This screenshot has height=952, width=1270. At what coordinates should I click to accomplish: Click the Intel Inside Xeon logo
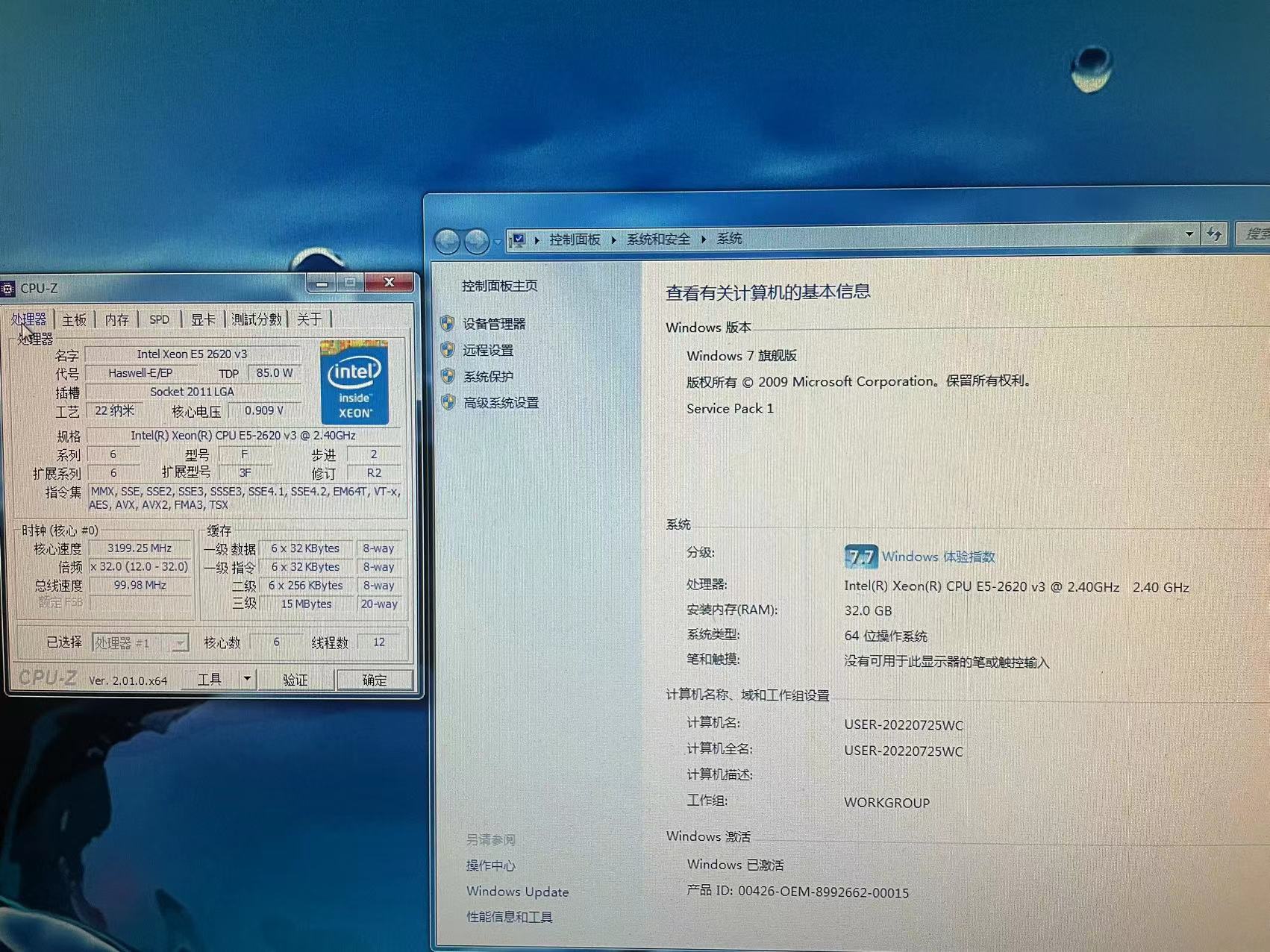[354, 382]
